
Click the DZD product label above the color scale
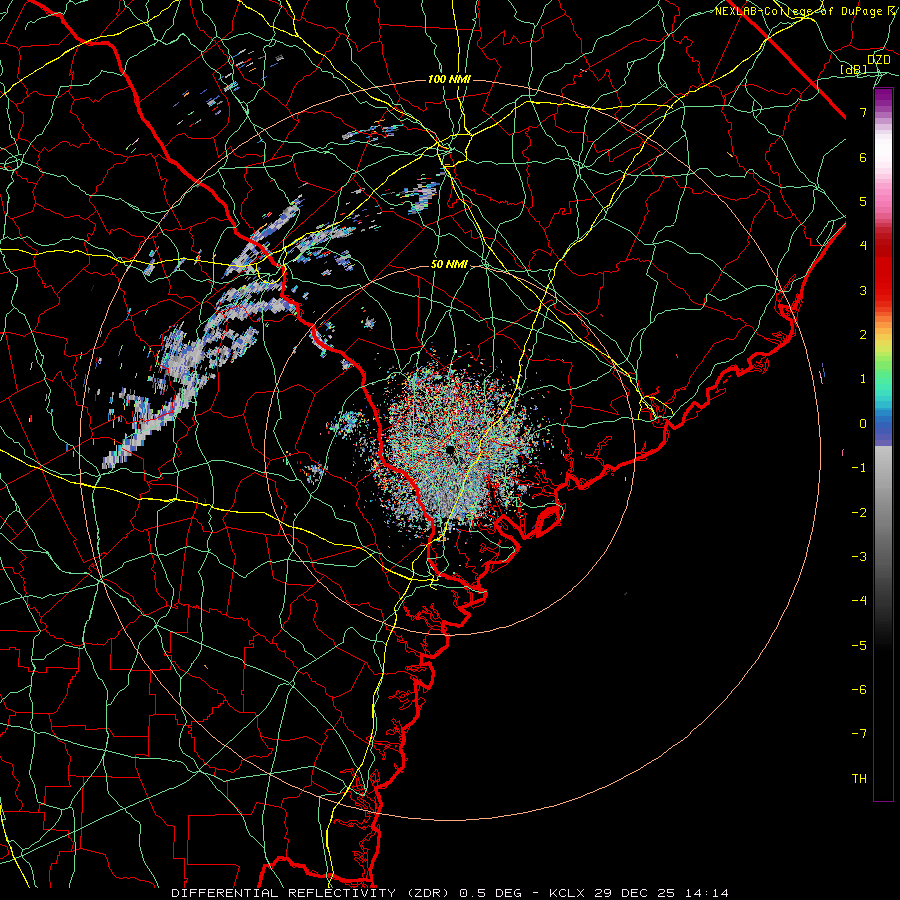point(879,60)
